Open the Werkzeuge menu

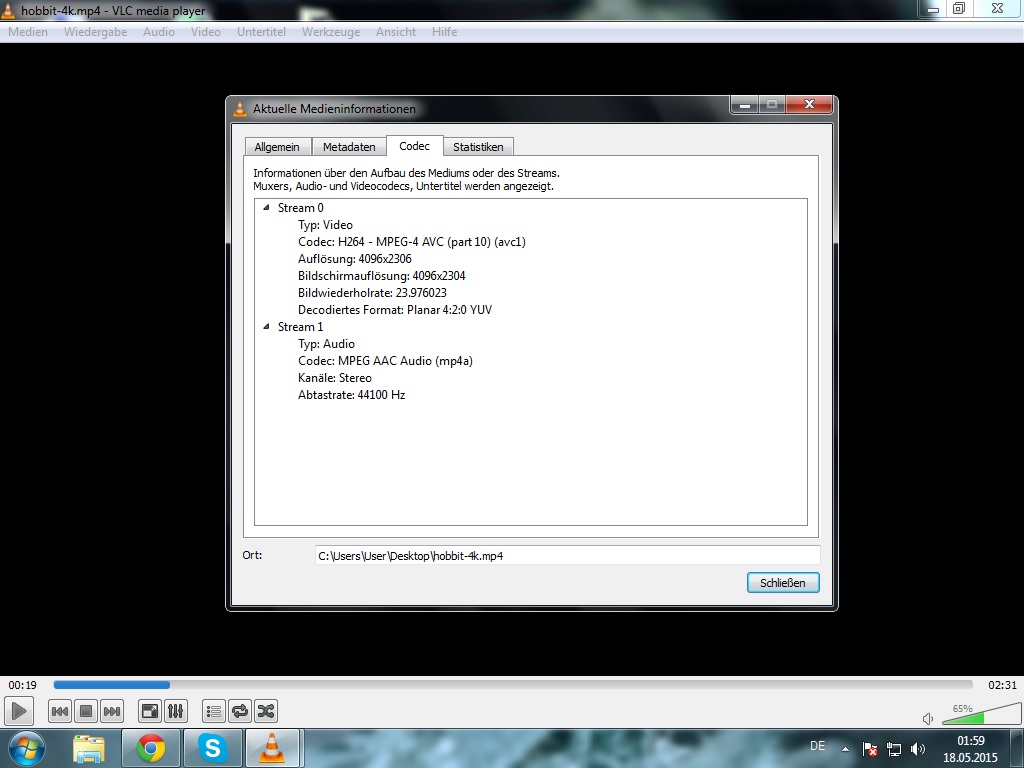tap(331, 31)
